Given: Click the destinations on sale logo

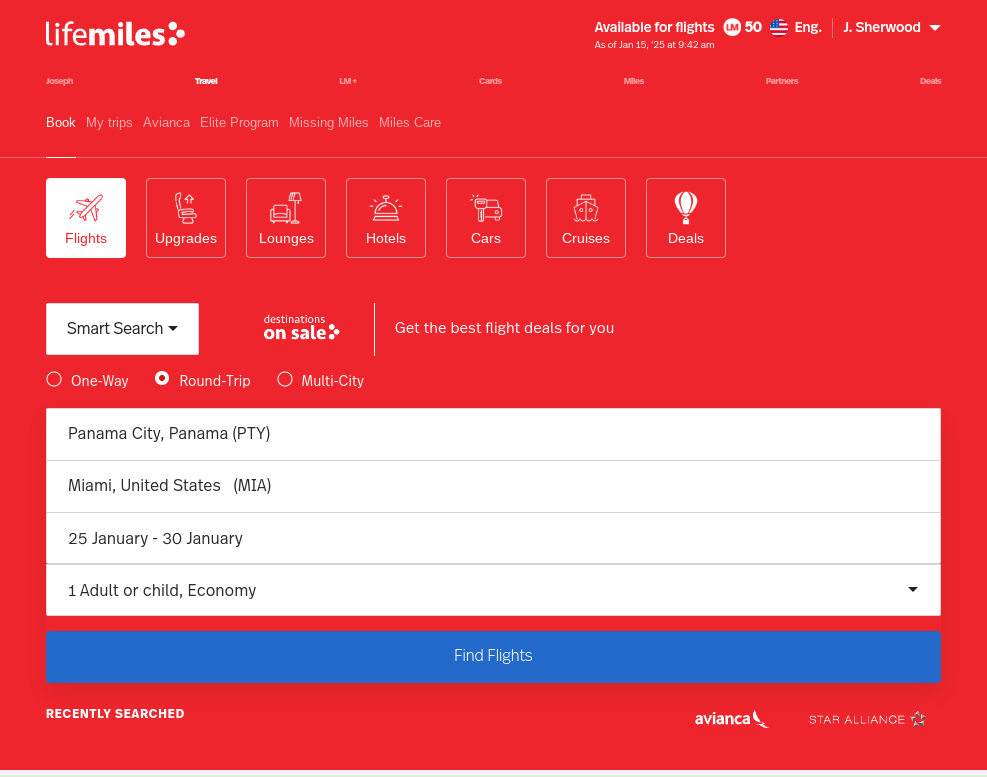Looking at the screenshot, I should click(301, 327).
